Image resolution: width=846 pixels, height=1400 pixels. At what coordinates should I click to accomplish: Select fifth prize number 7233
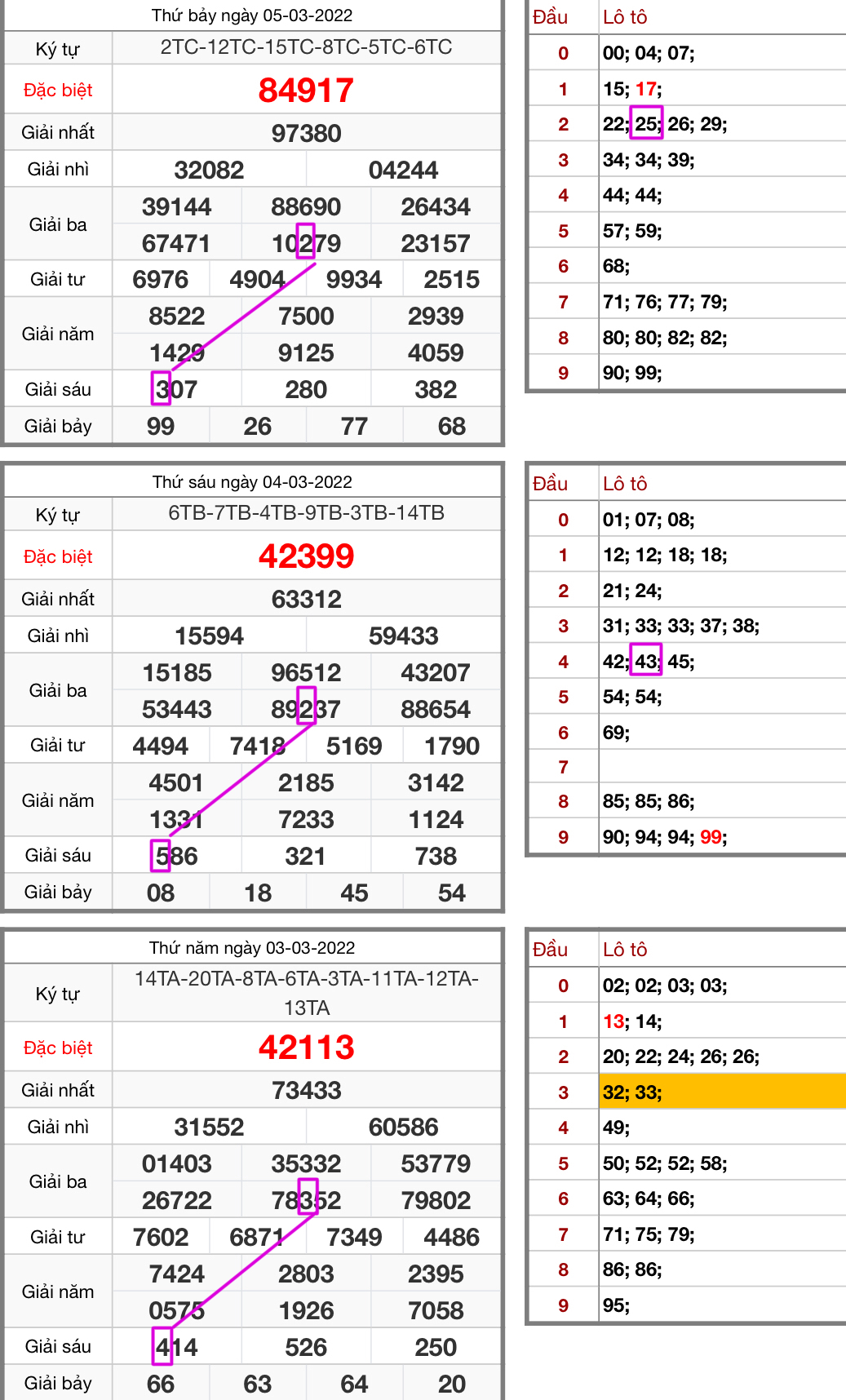(x=306, y=819)
